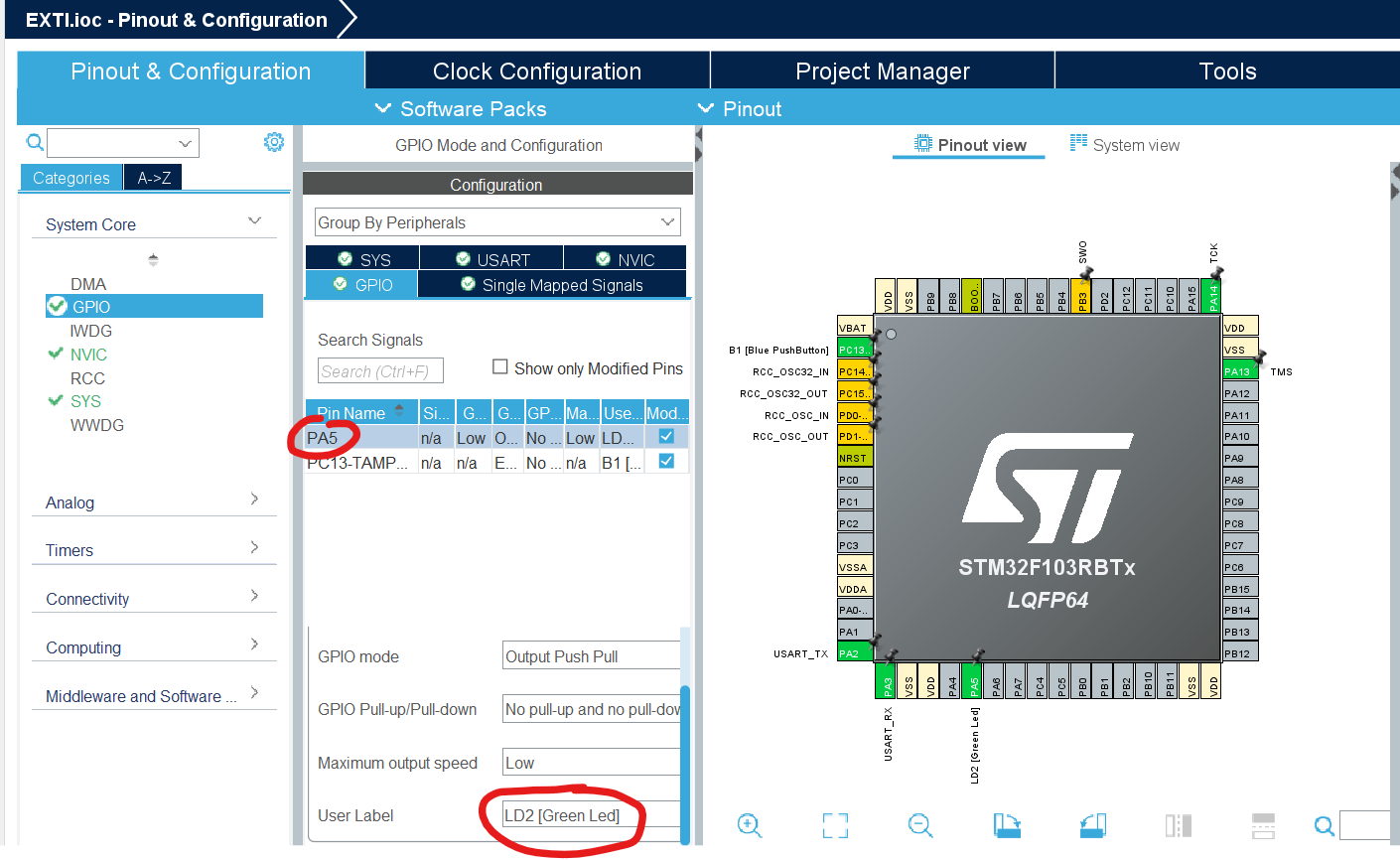The width and height of the screenshot is (1400, 860).
Task: Select green PA13 pin on chip
Action: 1241,371
